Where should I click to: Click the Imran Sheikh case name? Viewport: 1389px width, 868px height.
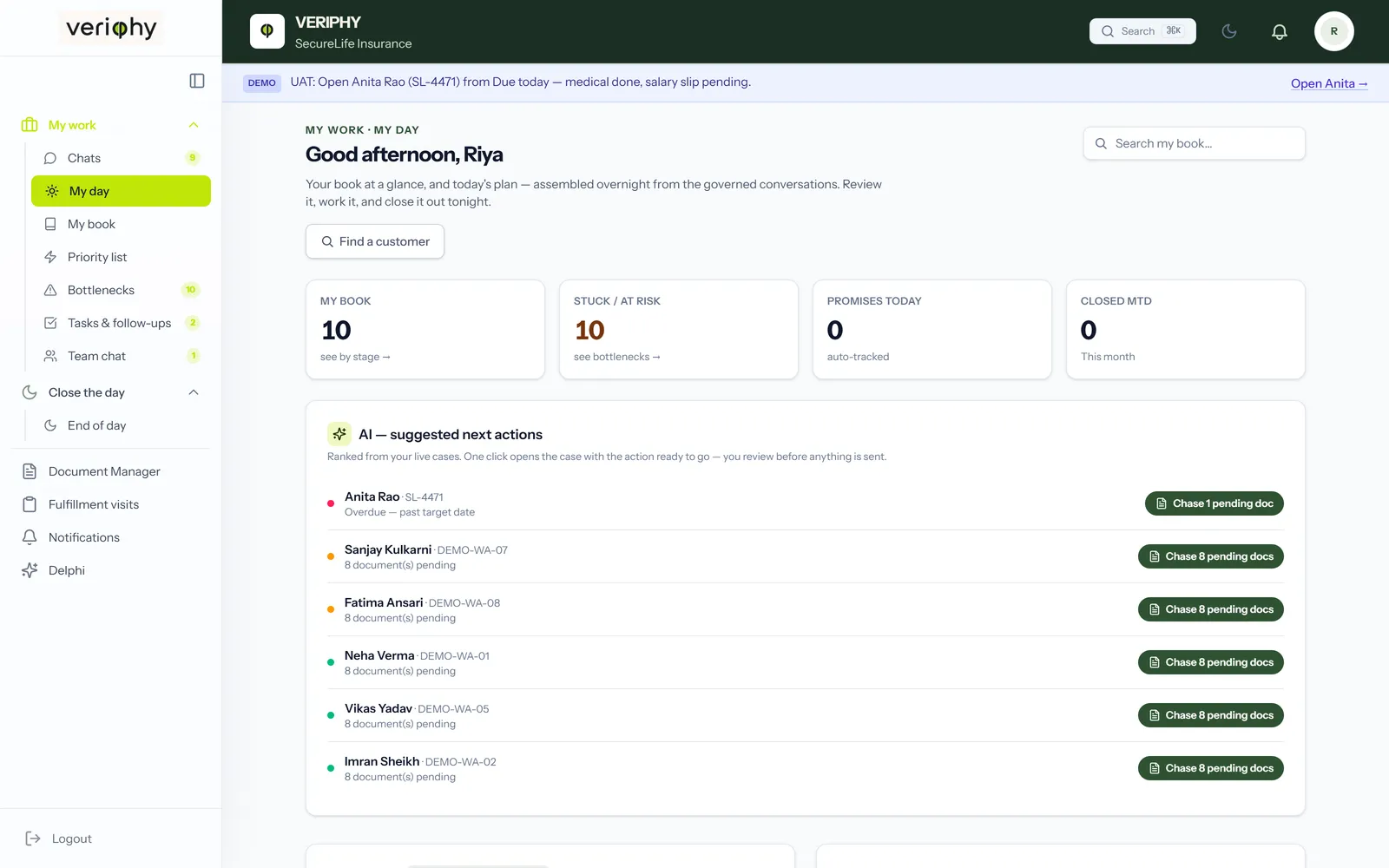[x=382, y=761]
